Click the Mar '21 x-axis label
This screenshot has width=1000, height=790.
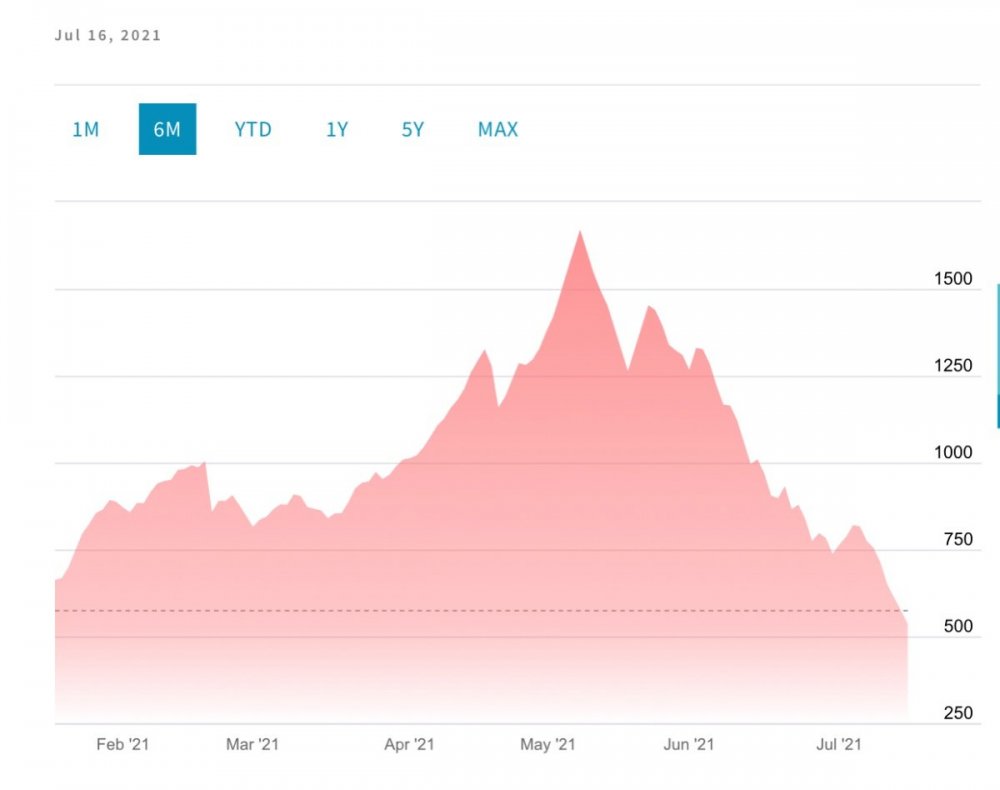tap(253, 745)
